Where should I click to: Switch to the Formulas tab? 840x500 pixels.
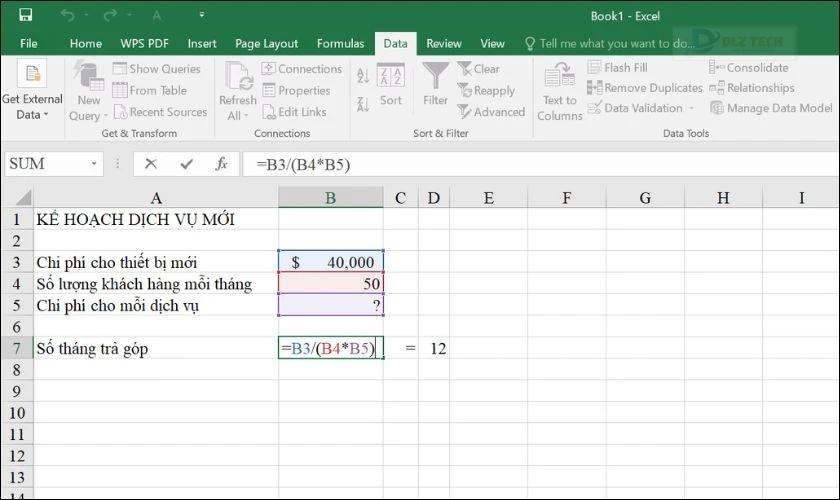[x=340, y=43]
